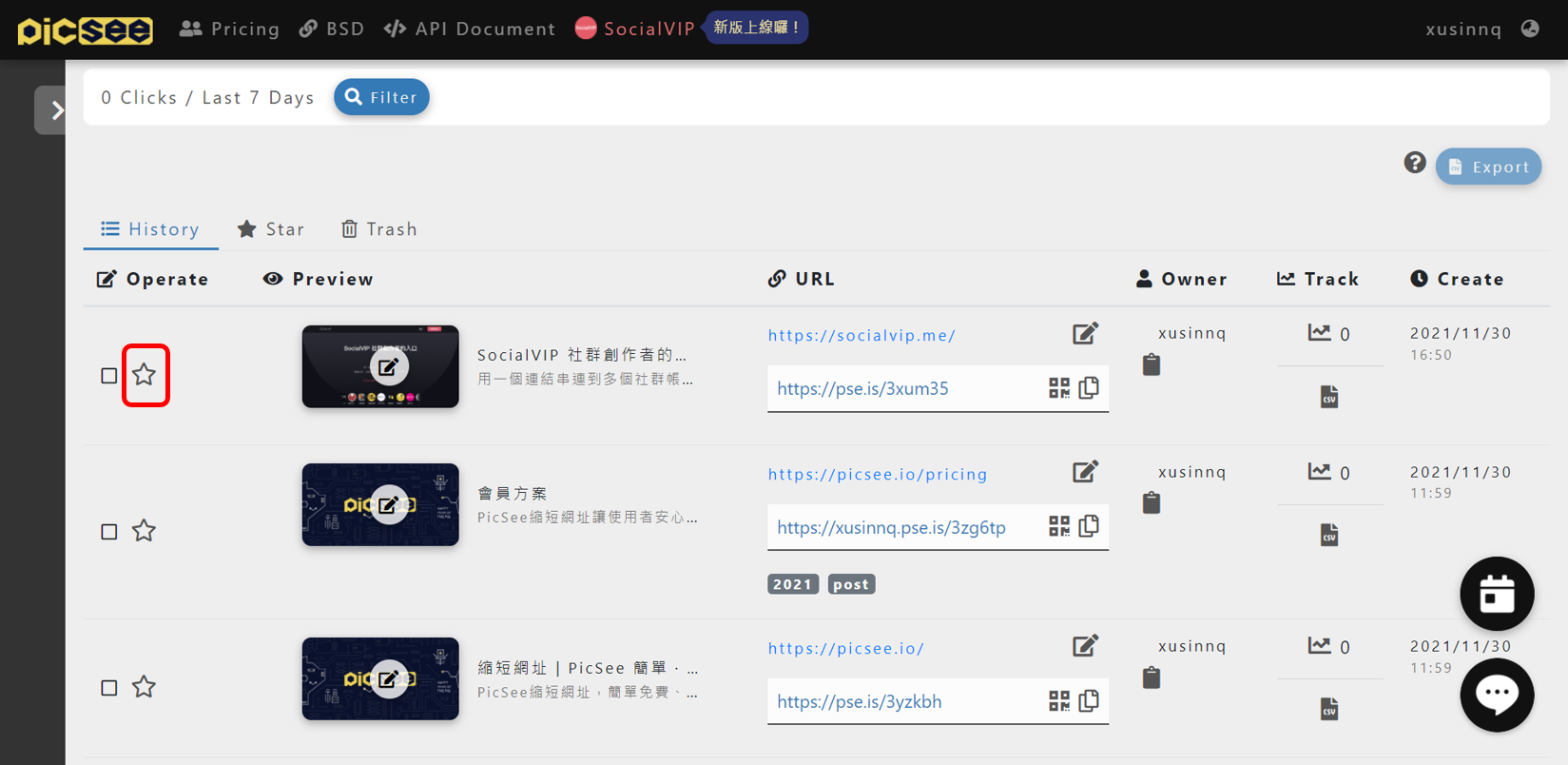Open the SocialVIP link
1568x765 pixels.
[x=635, y=29]
